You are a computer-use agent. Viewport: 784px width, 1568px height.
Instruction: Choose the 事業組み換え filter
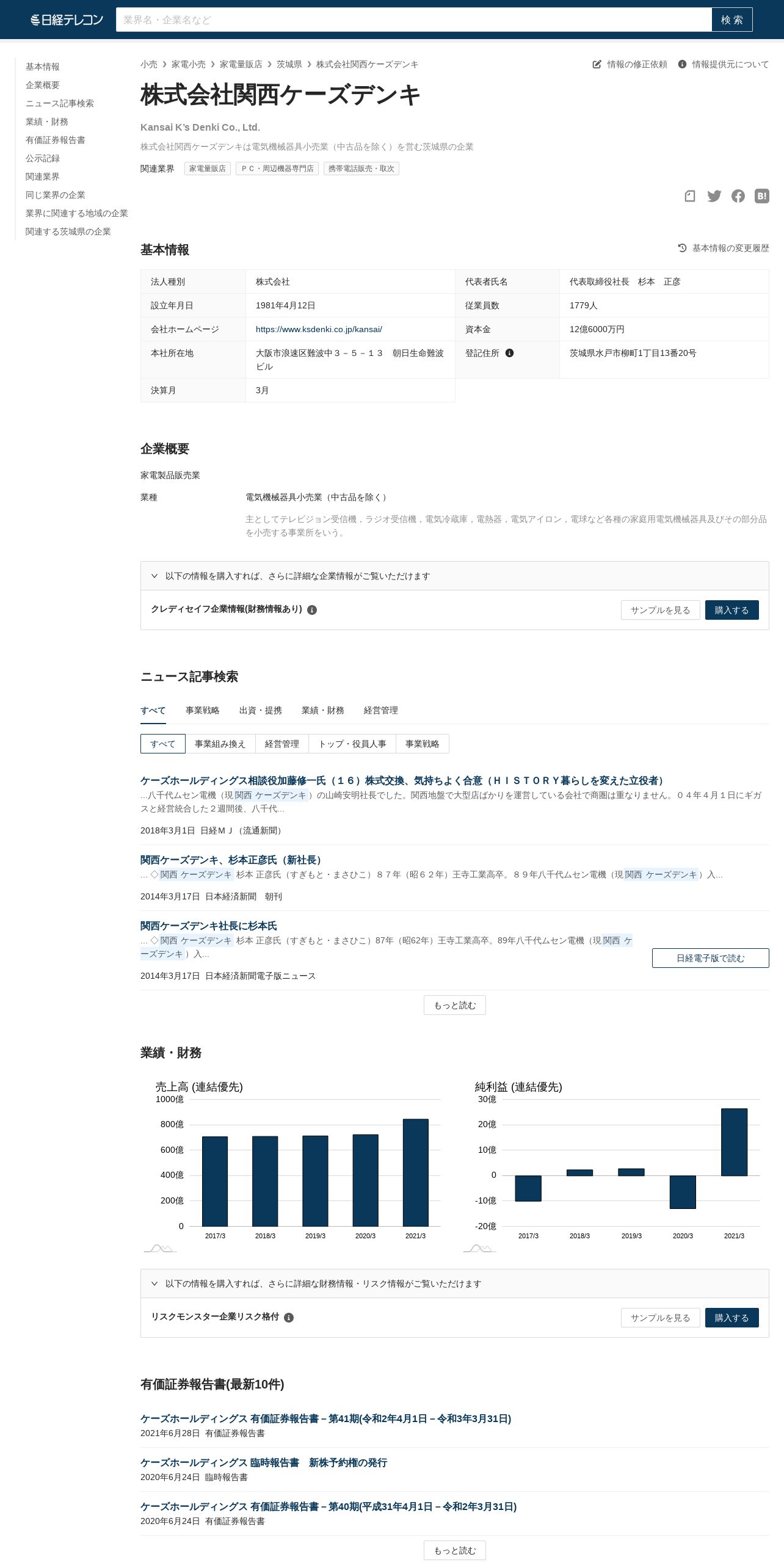coord(220,744)
